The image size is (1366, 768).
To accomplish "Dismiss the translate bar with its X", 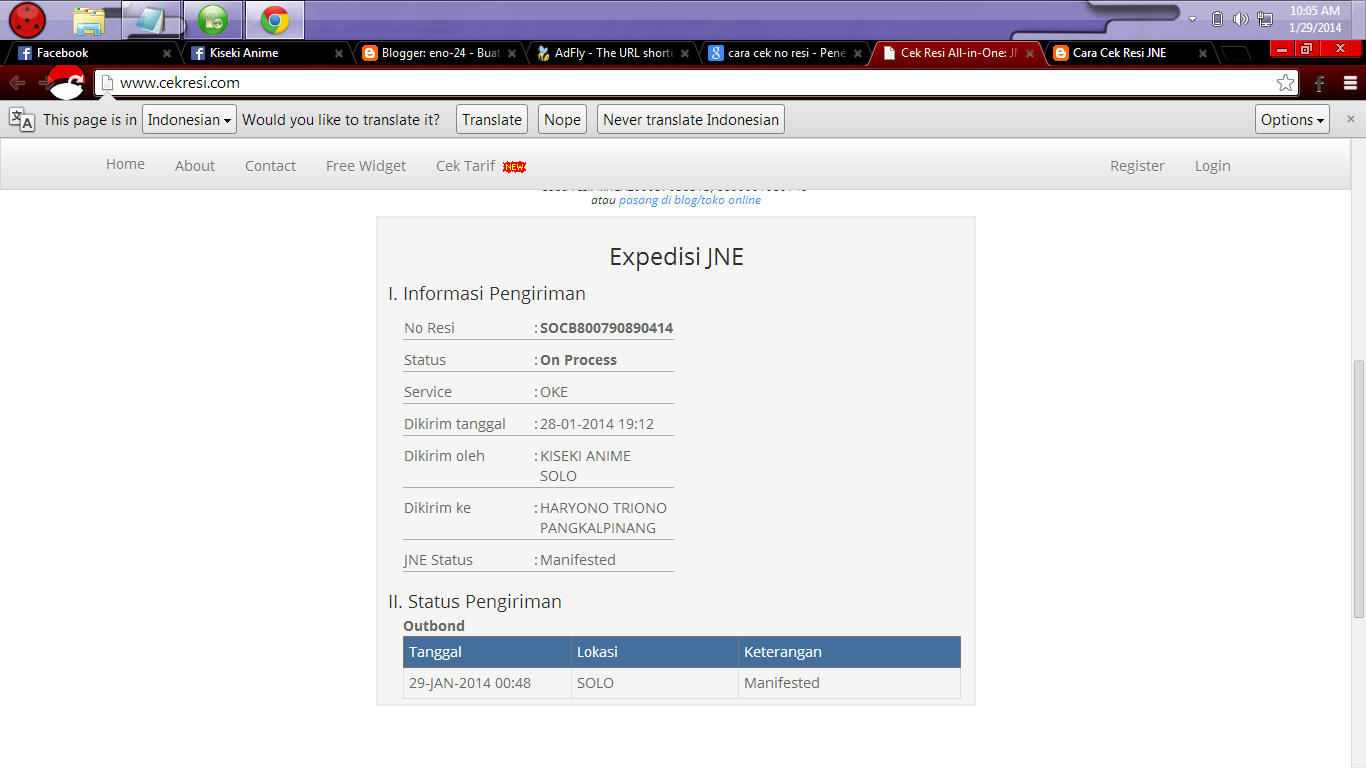I will pyautogui.click(x=1350, y=119).
